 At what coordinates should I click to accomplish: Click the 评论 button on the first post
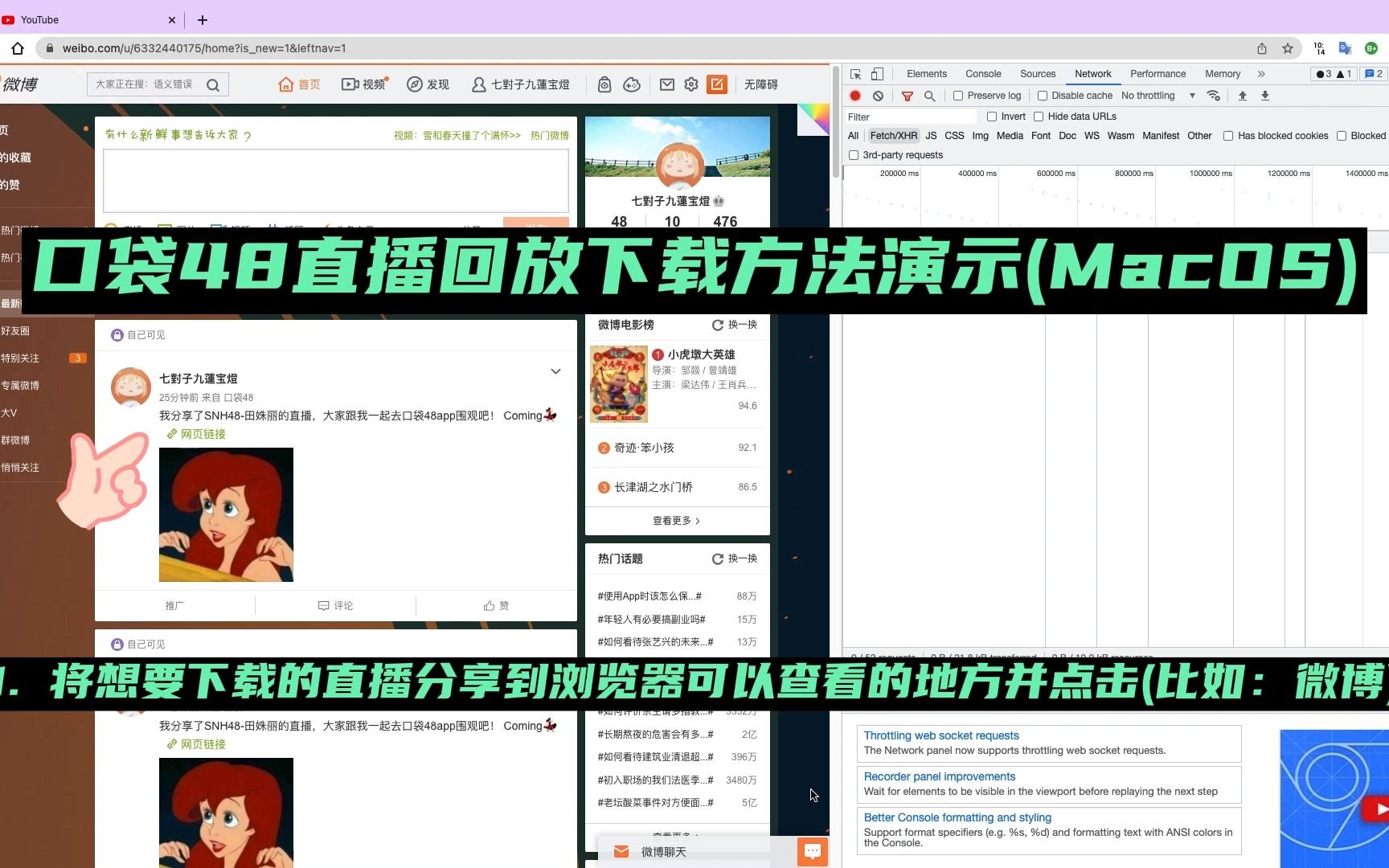point(335,606)
